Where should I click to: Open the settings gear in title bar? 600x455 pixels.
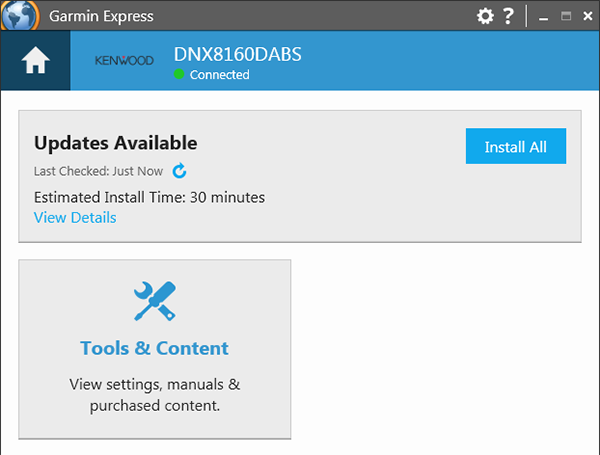(485, 16)
